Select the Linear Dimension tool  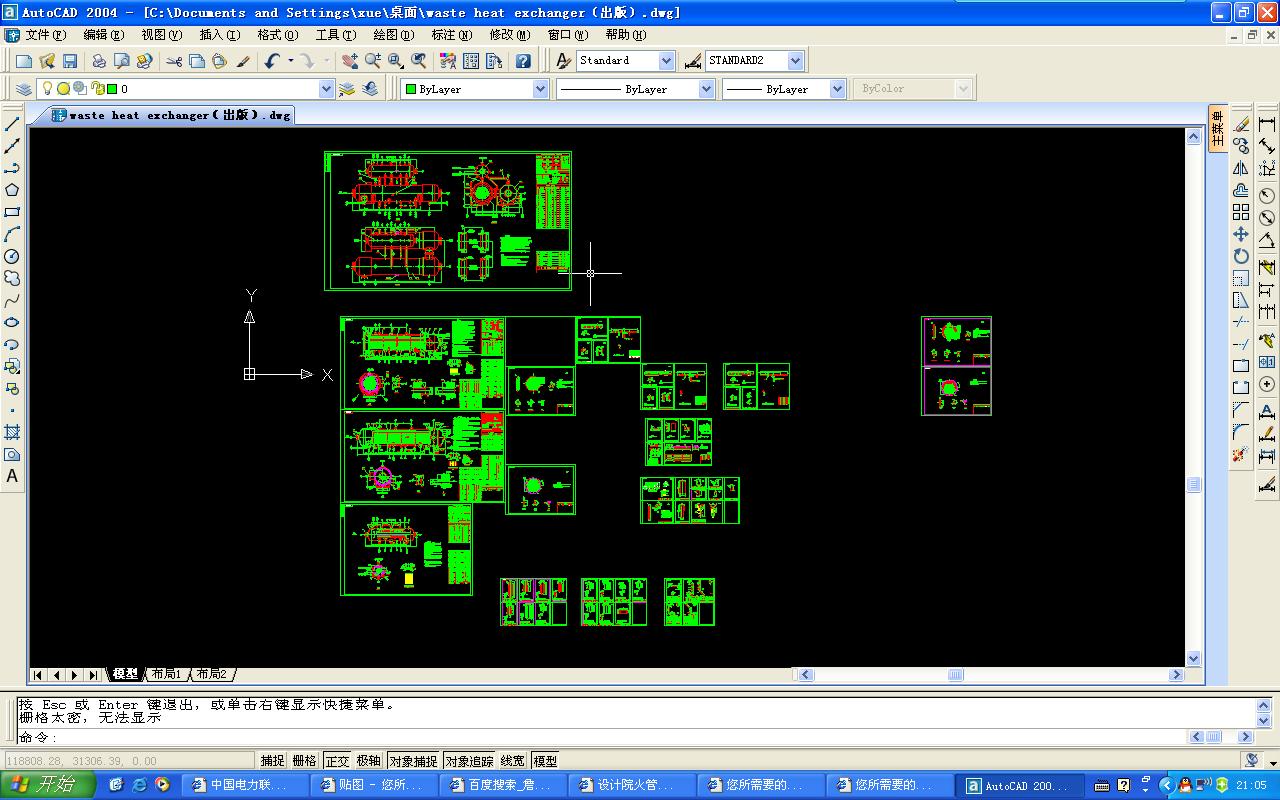coord(1267,124)
